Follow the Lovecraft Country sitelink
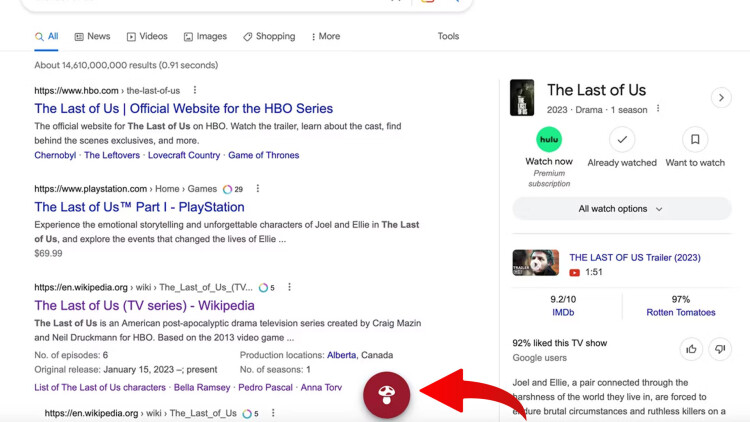Image resolution: width=750 pixels, height=422 pixels. [x=184, y=155]
